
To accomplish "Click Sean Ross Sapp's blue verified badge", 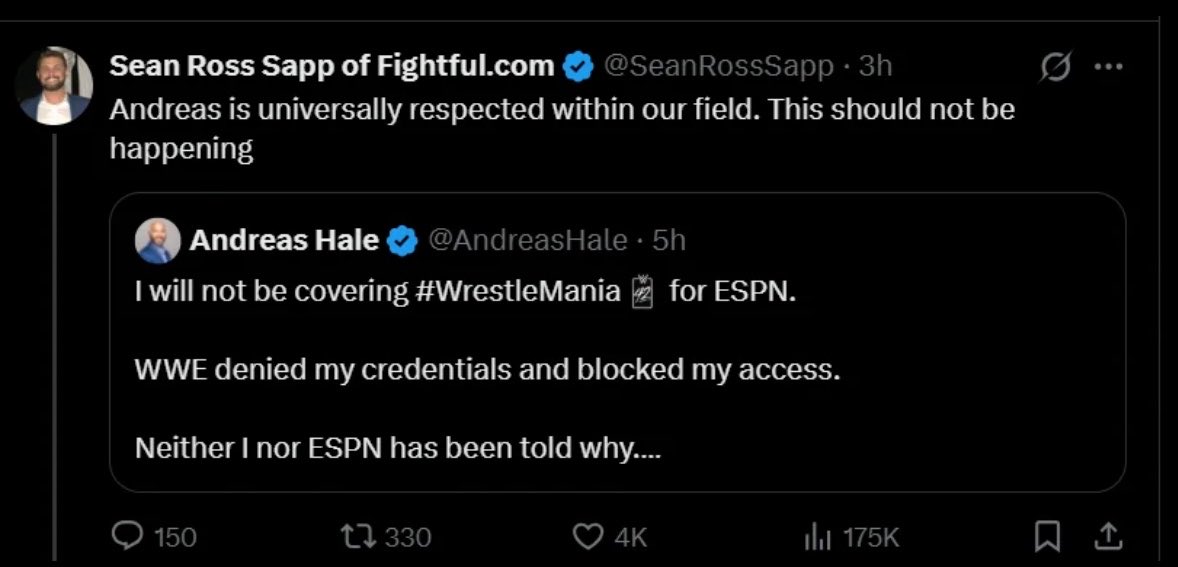I will (578, 67).
